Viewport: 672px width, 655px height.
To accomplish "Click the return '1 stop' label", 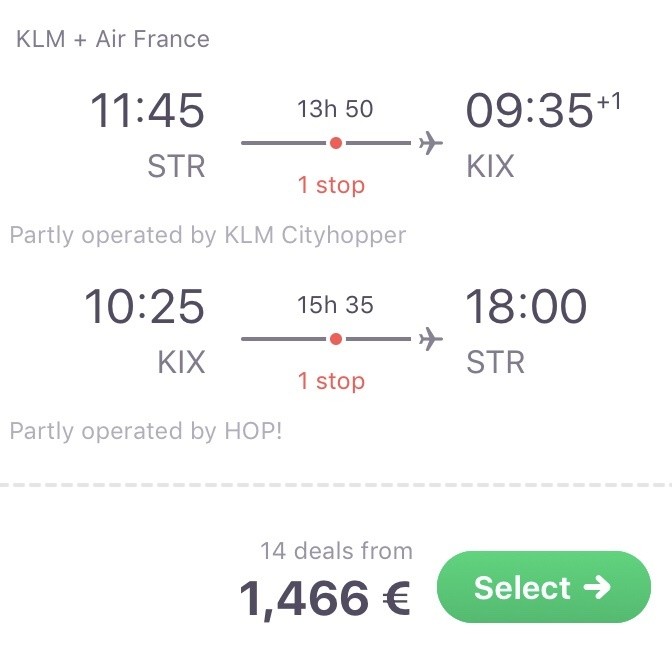I will (331, 381).
